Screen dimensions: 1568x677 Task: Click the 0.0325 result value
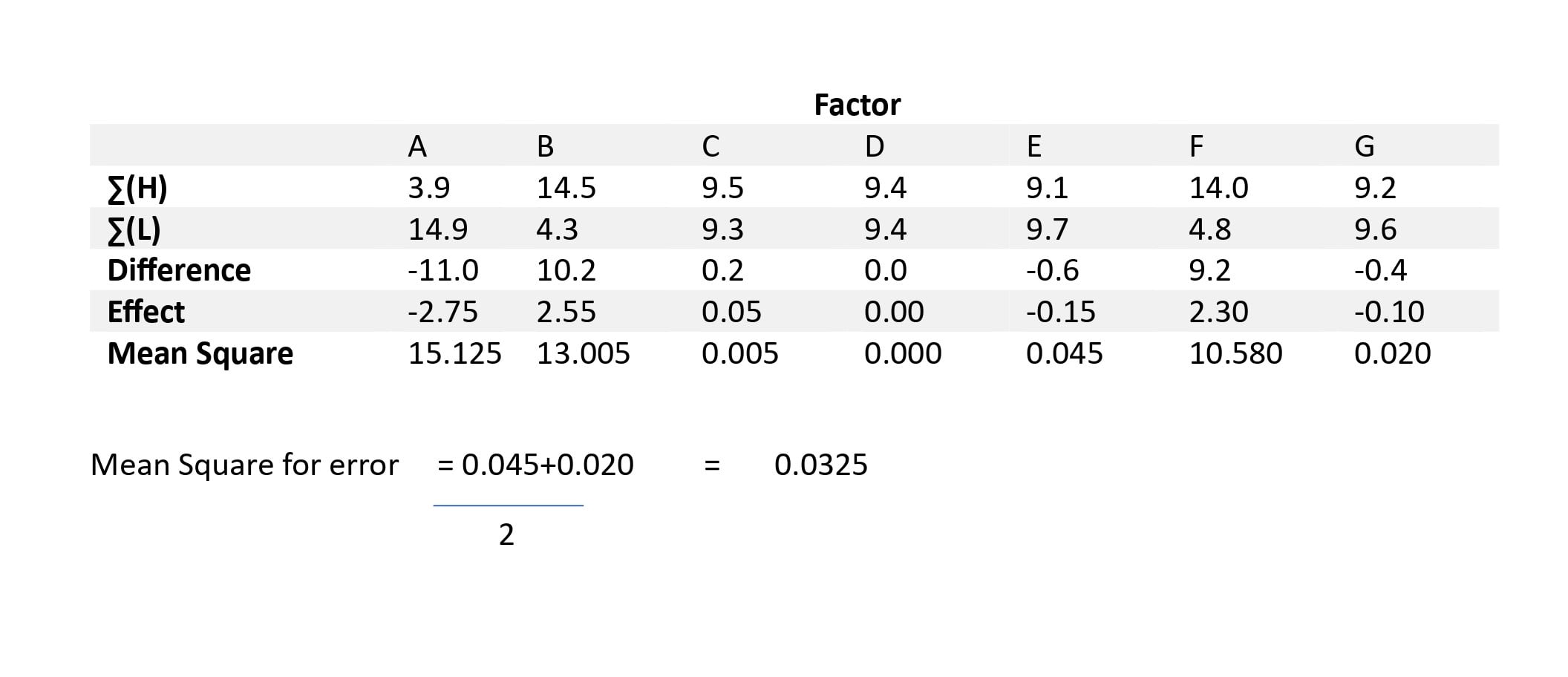click(820, 465)
